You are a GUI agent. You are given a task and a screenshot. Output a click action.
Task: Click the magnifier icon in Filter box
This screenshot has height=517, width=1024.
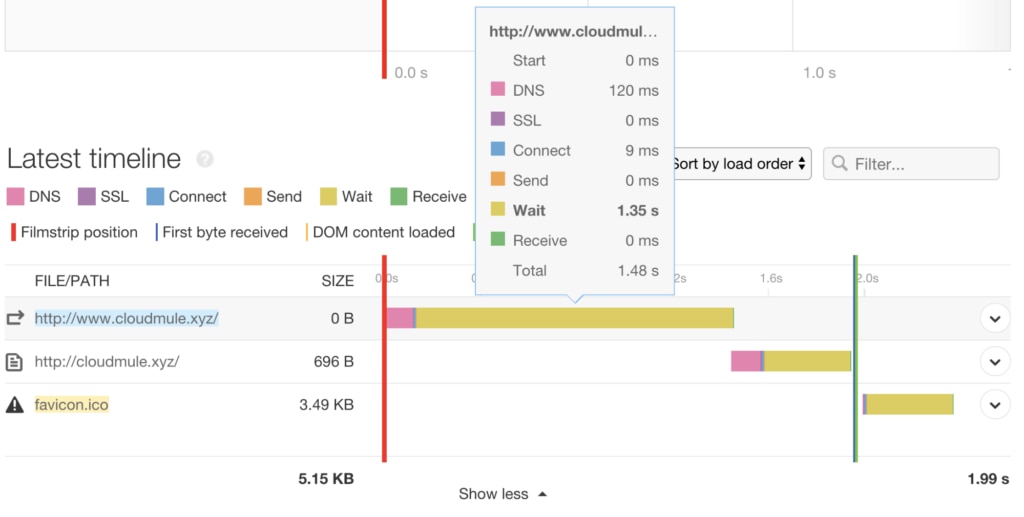[x=840, y=163]
